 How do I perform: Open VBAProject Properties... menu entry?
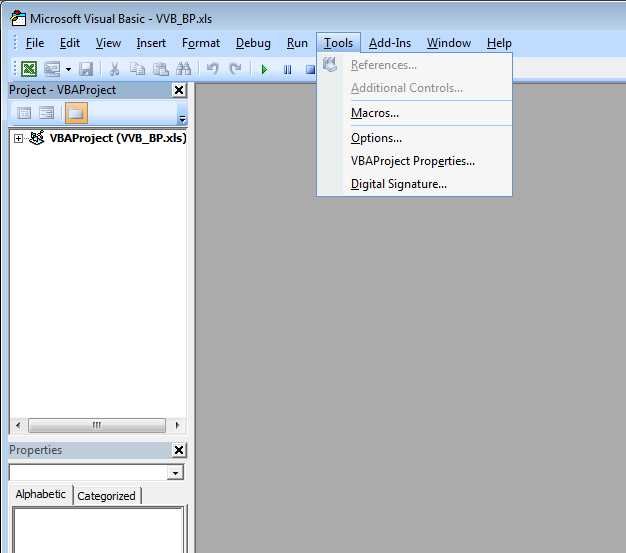412,161
